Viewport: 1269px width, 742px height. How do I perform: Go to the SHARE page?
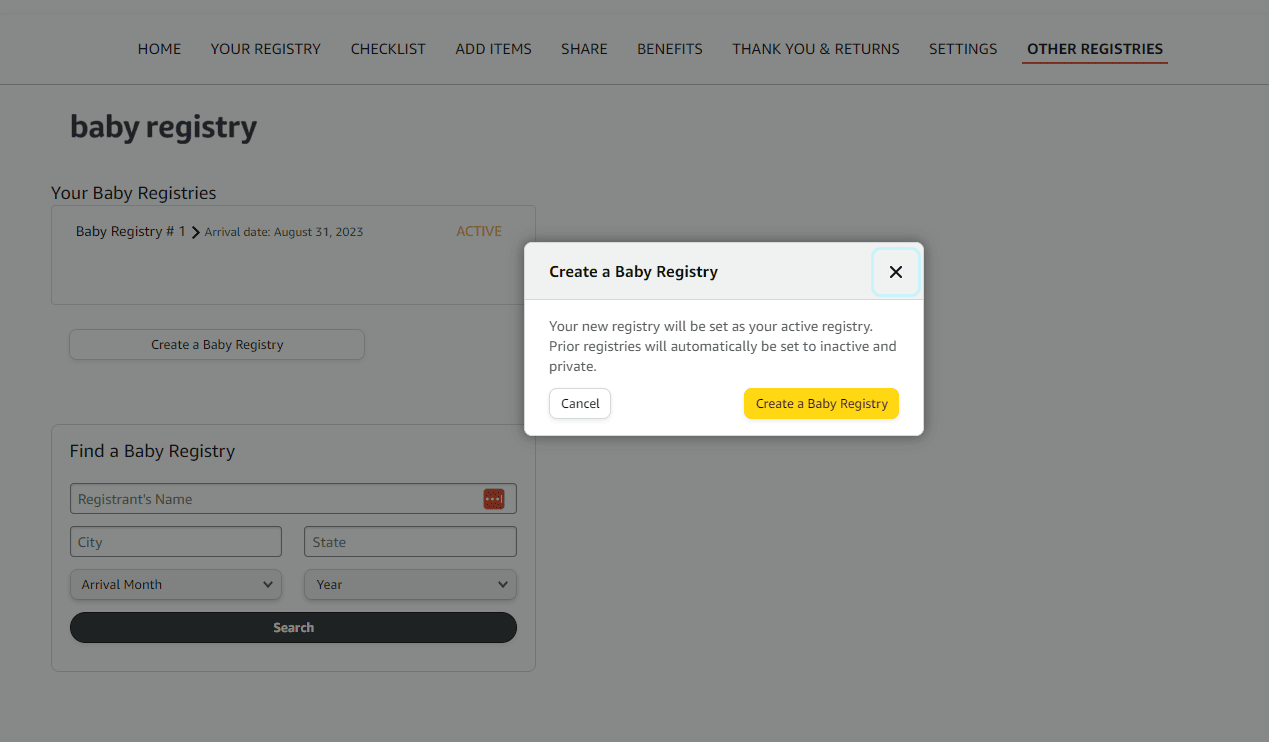pos(584,48)
